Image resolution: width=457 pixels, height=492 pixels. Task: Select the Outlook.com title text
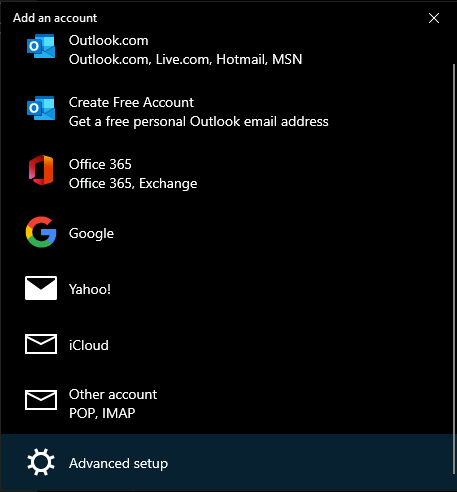pos(109,41)
